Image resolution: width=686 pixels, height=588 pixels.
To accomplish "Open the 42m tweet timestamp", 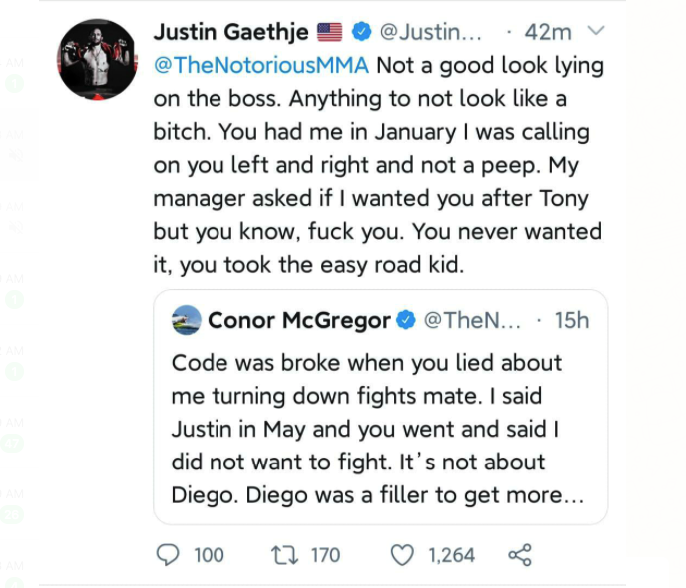I will (548, 32).
